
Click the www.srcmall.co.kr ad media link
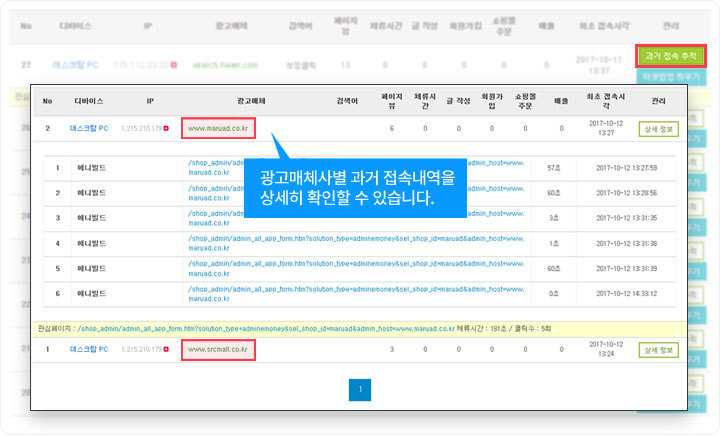tap(218, 349)
